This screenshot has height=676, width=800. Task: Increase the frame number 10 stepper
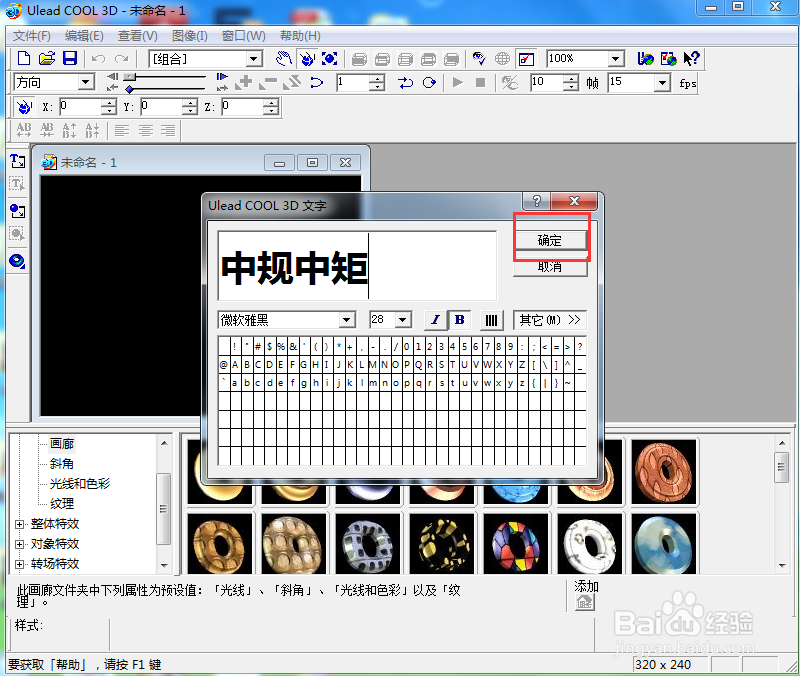point(573,78)
